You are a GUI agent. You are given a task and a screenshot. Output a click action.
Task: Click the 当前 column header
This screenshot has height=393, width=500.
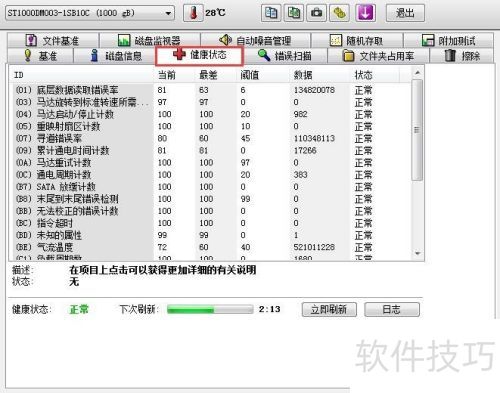click(175, 75)
